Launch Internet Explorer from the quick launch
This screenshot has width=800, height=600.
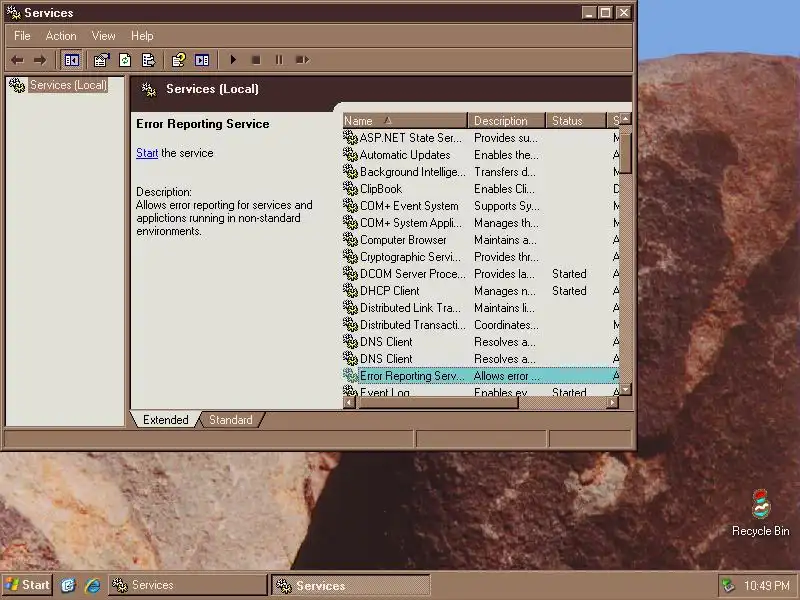[x=92, y=585]
